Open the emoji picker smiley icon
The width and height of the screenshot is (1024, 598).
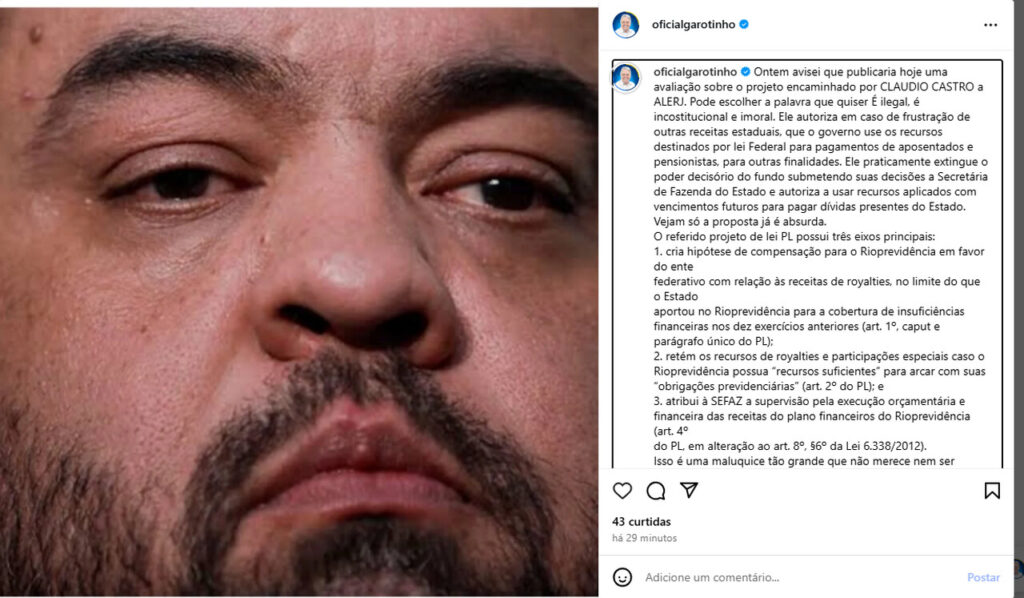pos(622,577)
